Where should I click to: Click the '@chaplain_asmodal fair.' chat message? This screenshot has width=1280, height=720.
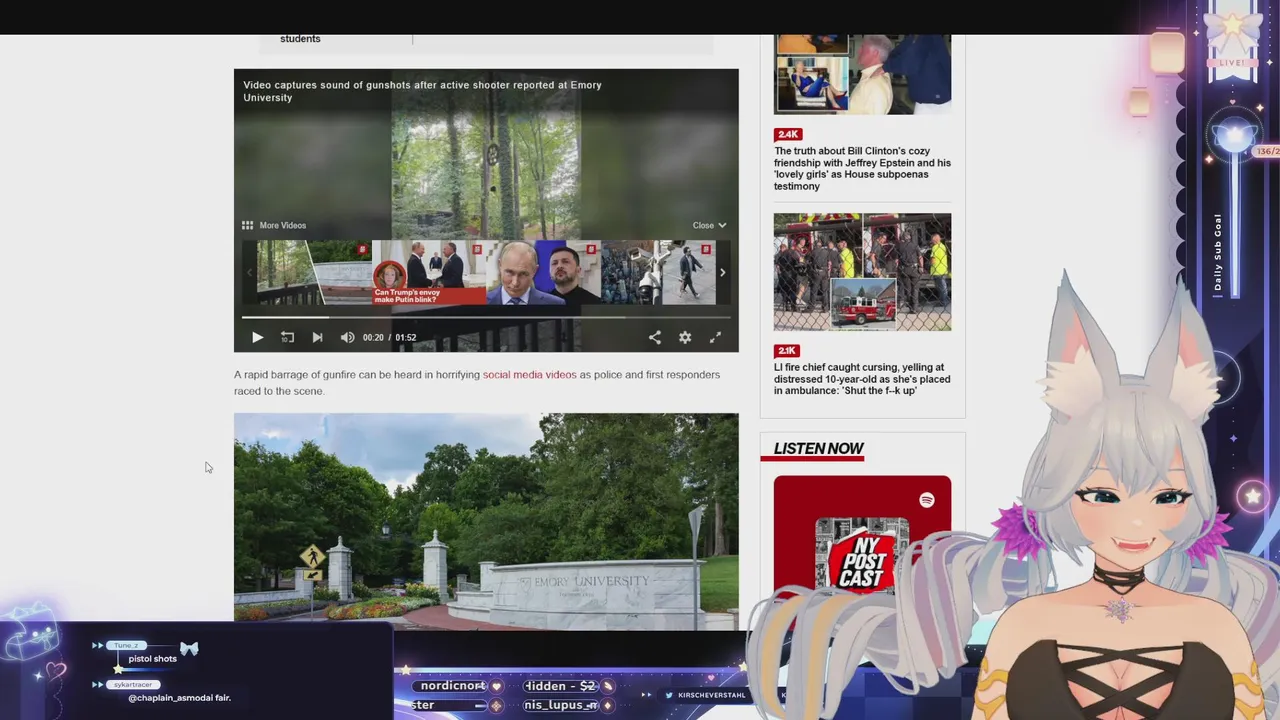(180, 698)
